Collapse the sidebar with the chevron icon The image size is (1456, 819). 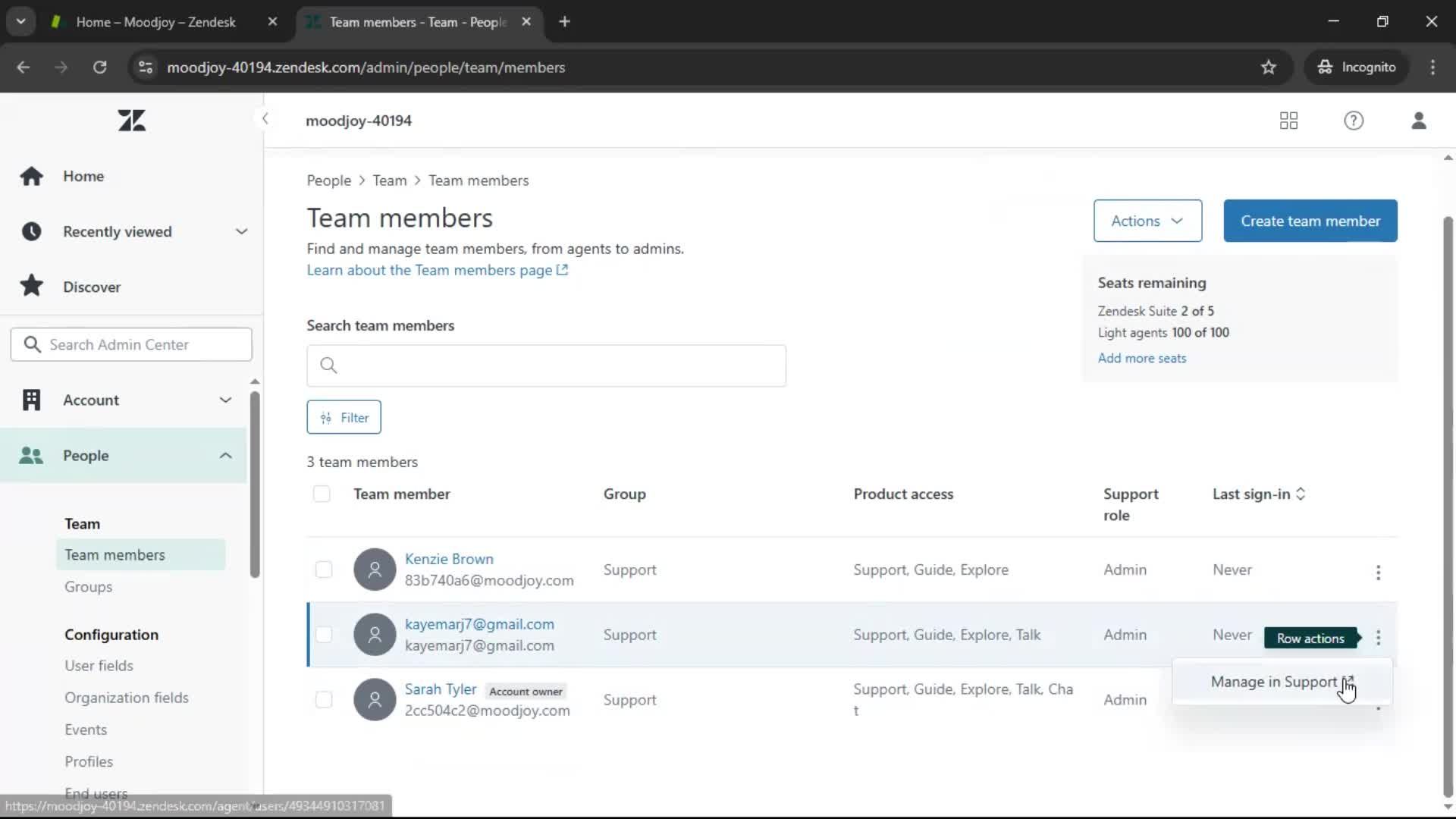[x=265, y=118]
